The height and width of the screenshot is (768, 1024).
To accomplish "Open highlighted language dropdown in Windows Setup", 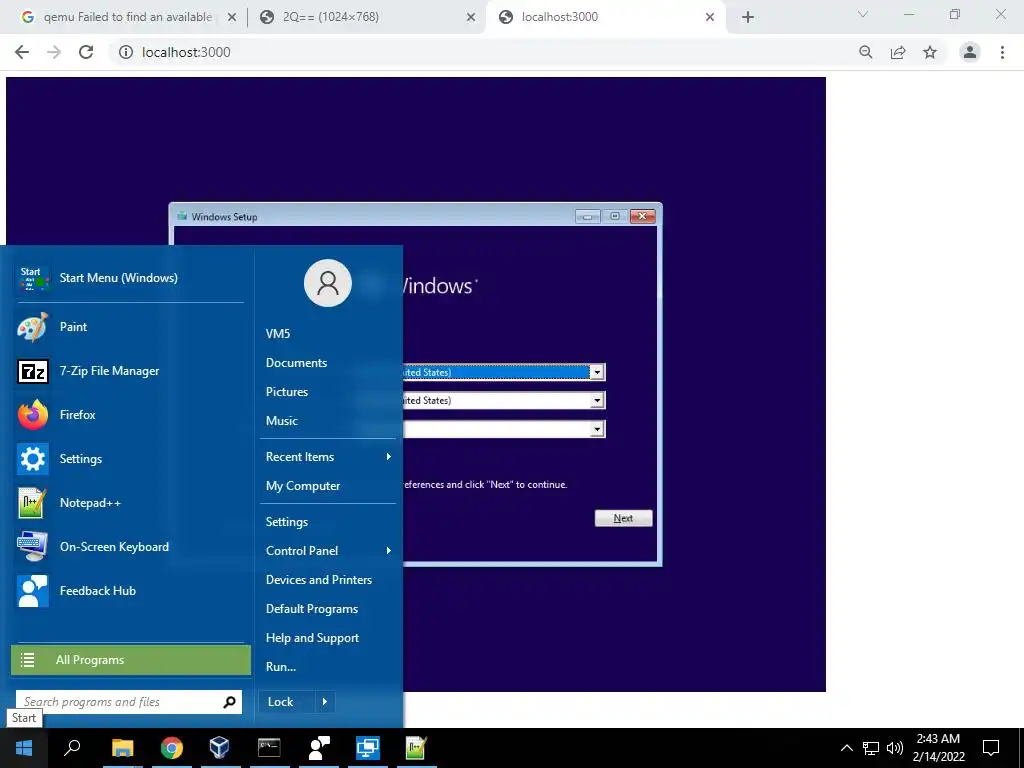I will (596, 372).
